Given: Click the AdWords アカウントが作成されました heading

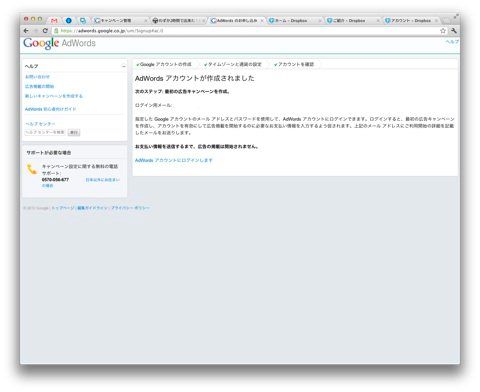Looking at the screenshot, I should tap(195, 78).
